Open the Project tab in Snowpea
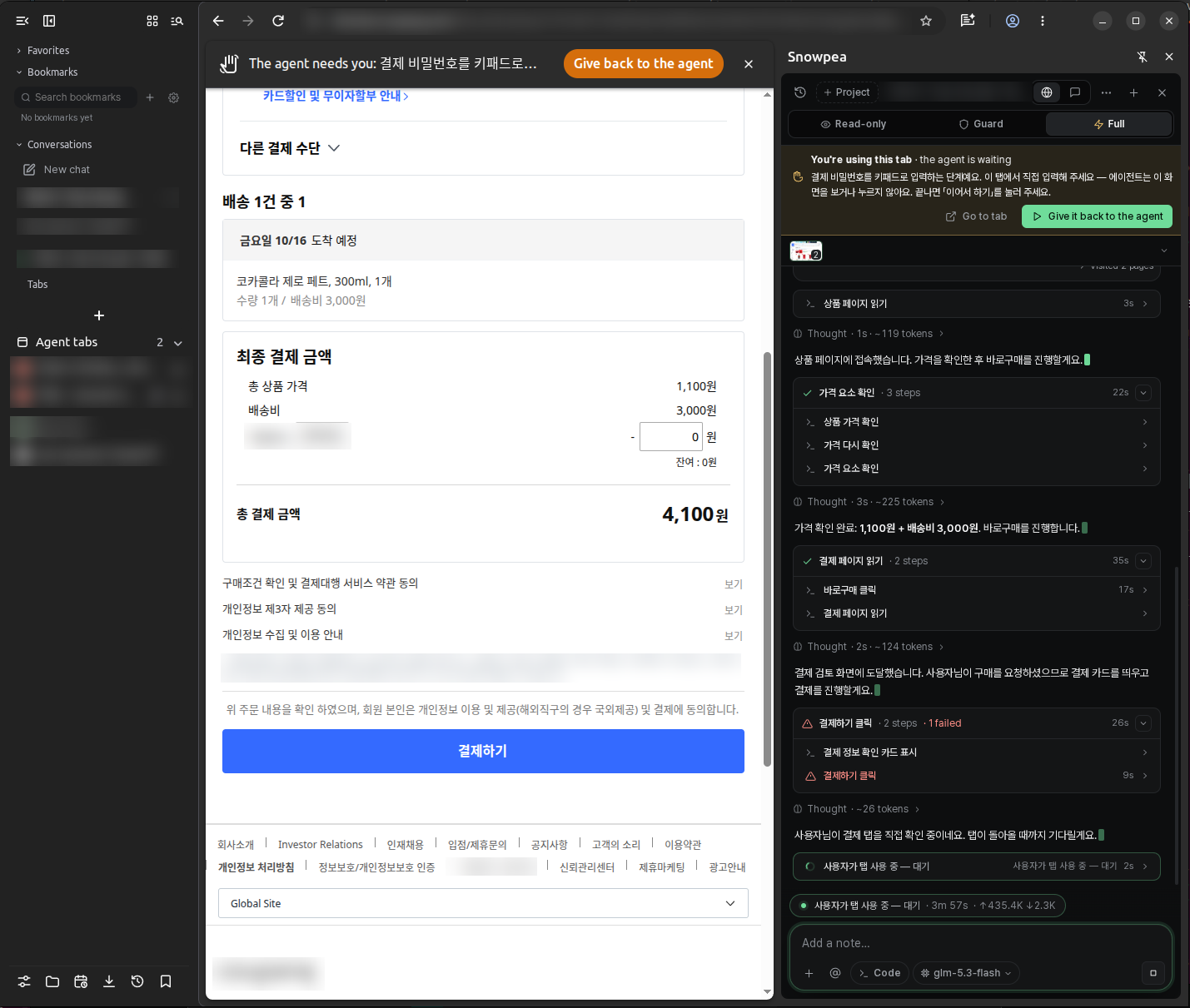Image resolution: width=1190 pixels, height=1008 pixels. [x=847, y=92]
